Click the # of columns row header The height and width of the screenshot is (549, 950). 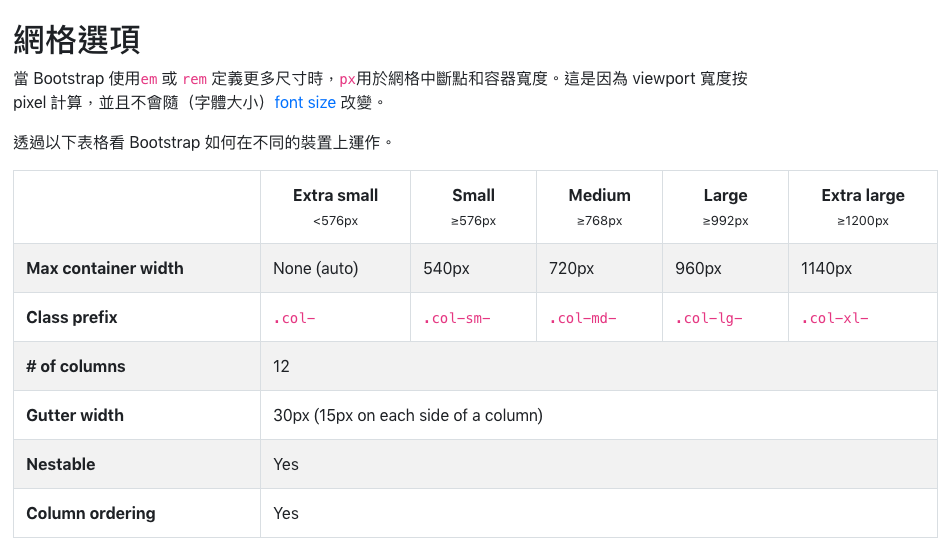(x=76, y=366)
